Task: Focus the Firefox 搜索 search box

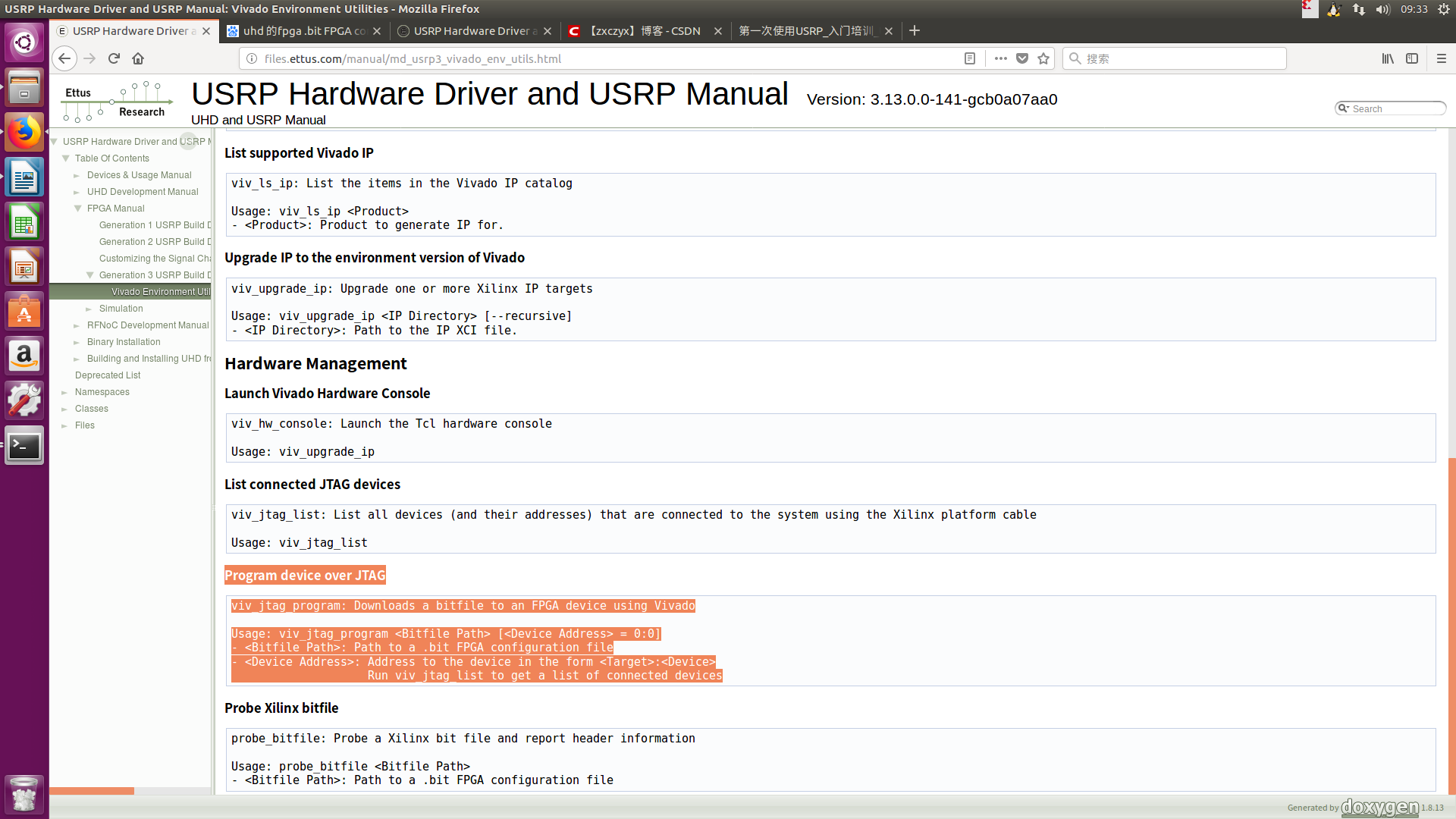Action: coord(1174,58)
